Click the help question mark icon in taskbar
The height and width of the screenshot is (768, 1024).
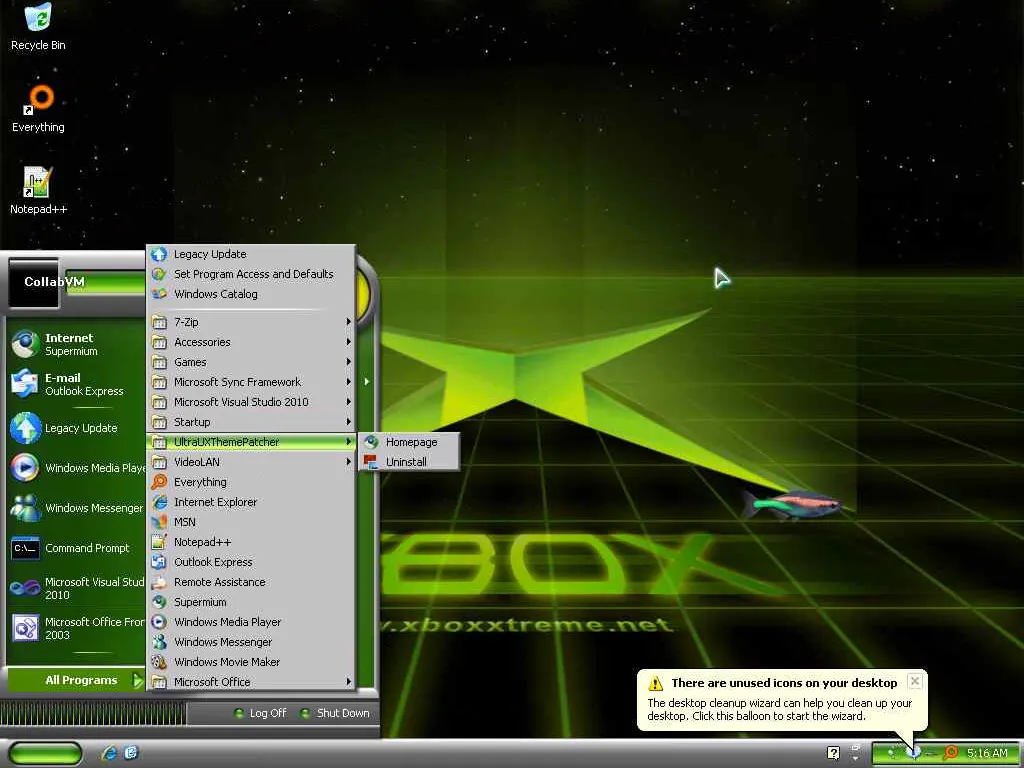pyautogui.click(x=833, y=753)
